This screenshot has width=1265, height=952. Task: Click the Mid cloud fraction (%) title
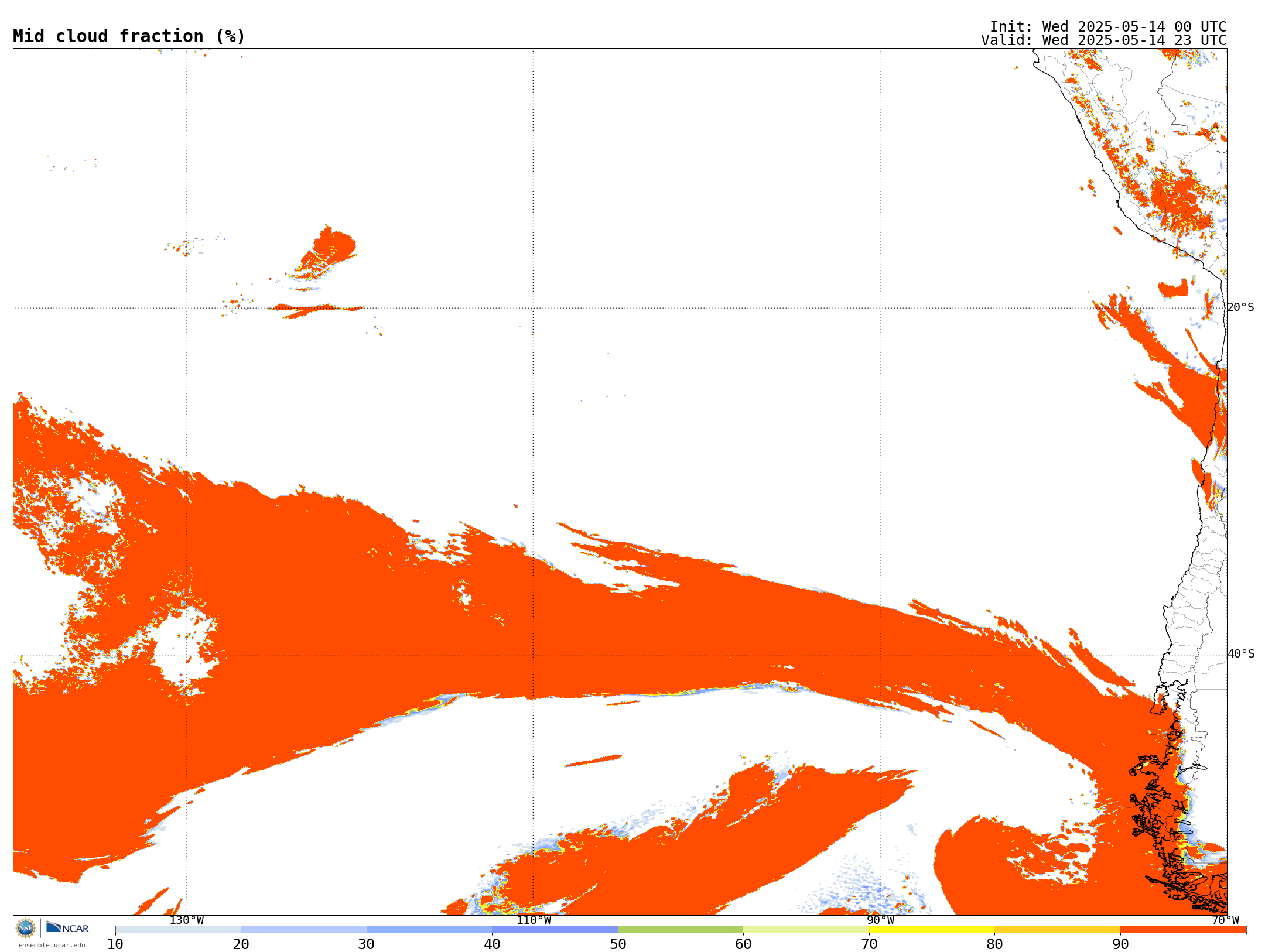tap(129, 36)
